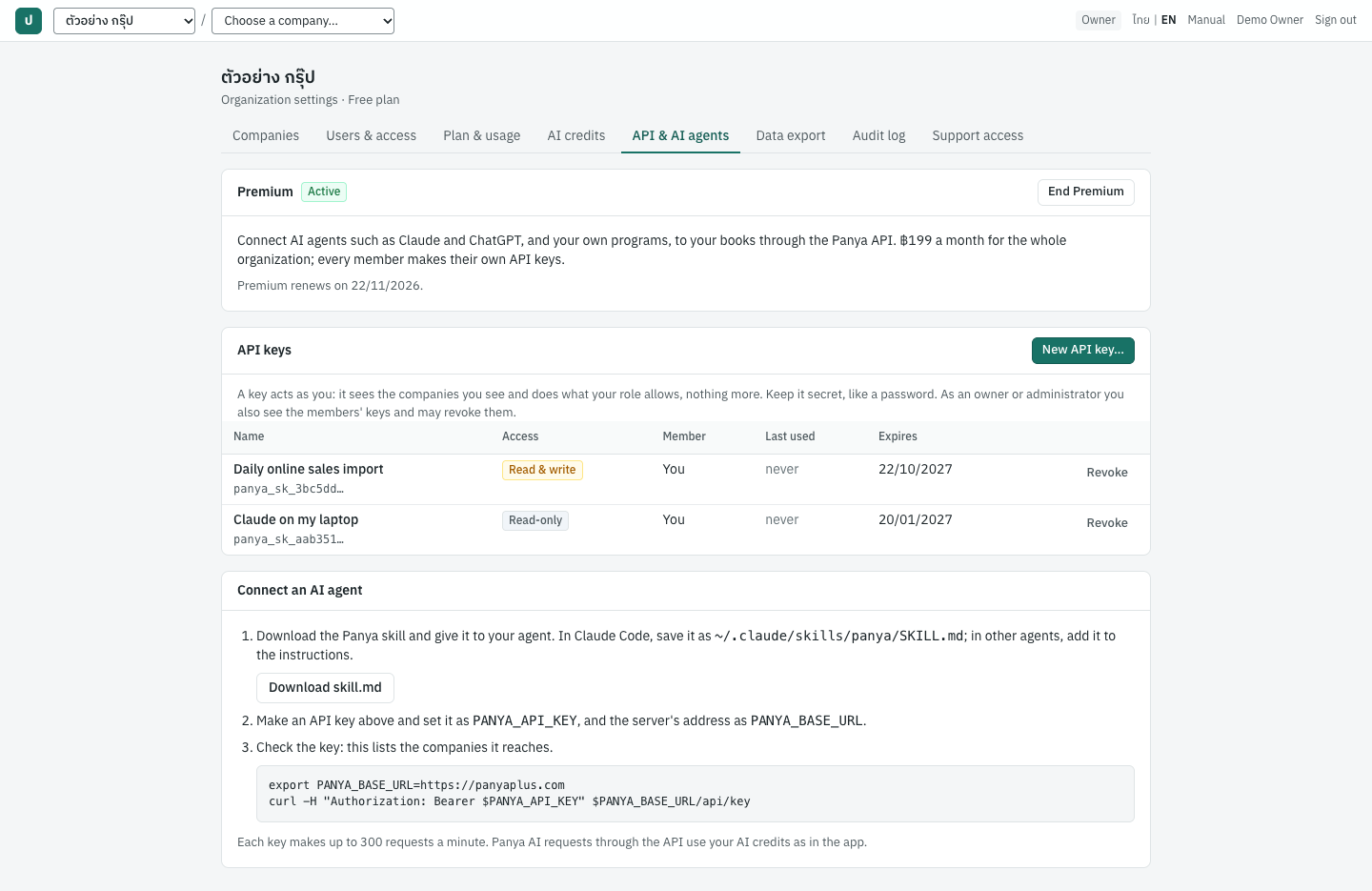Click the key prefix panya_sk_3bc5dd…

click(289, 489)
